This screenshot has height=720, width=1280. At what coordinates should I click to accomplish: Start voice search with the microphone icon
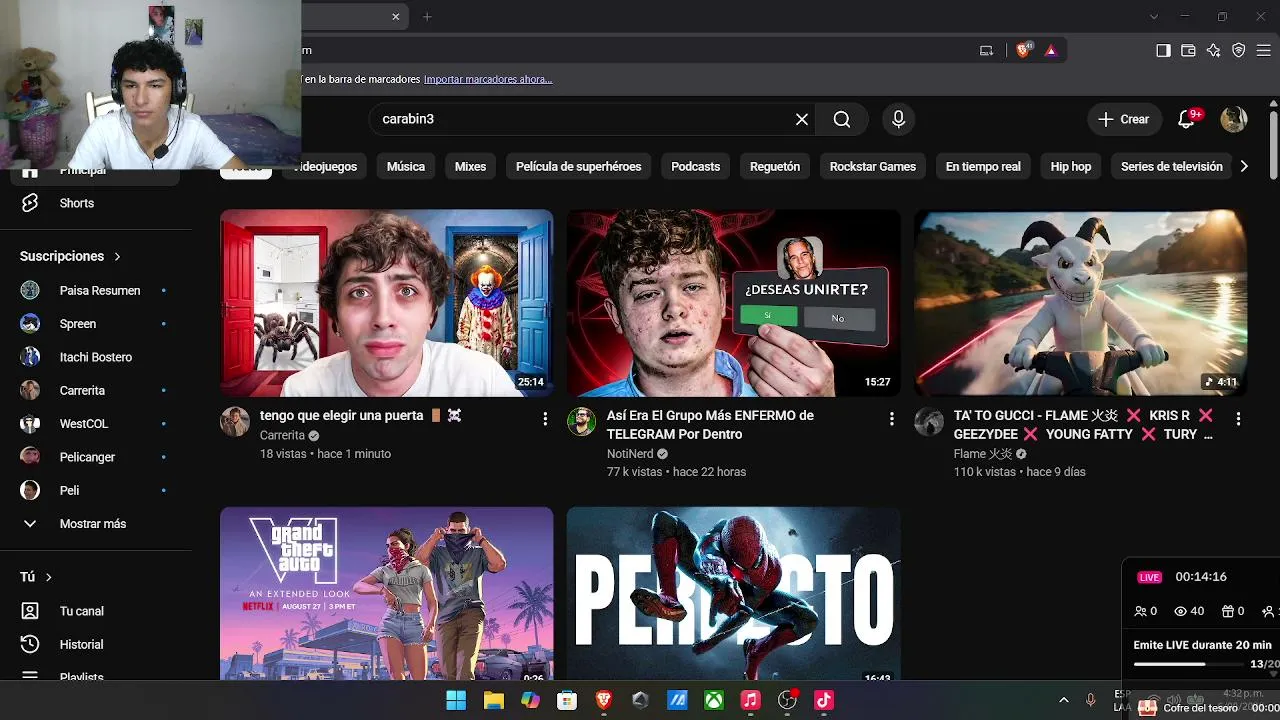point(898,119)
